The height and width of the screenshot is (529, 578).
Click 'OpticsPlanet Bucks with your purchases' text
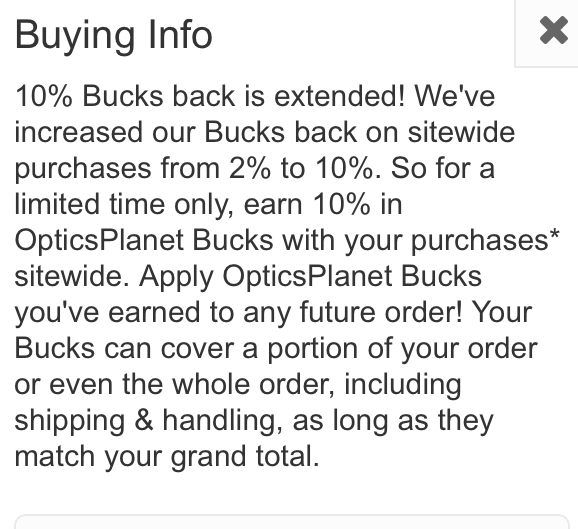[x=282, y=241]
